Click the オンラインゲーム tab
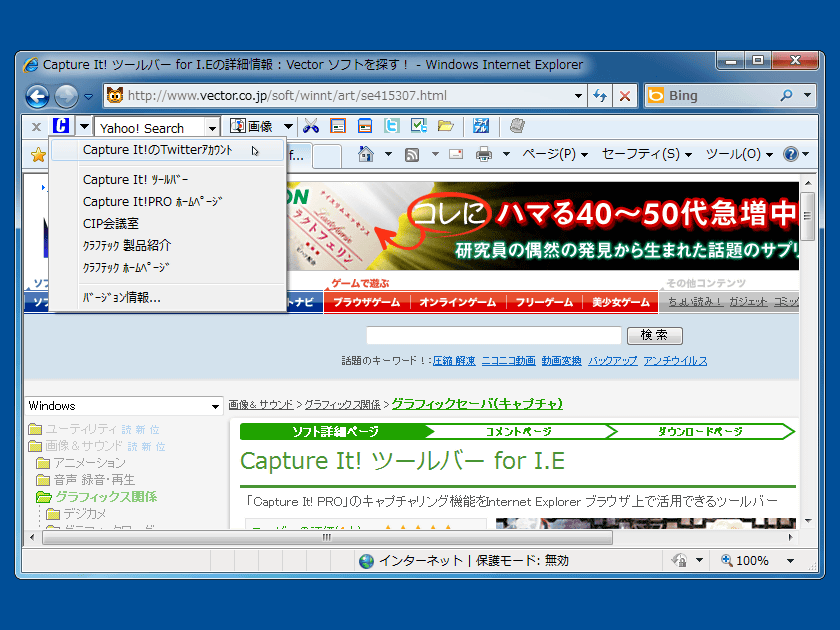Viewport: 840px width, 630px height. pos(458,302)
